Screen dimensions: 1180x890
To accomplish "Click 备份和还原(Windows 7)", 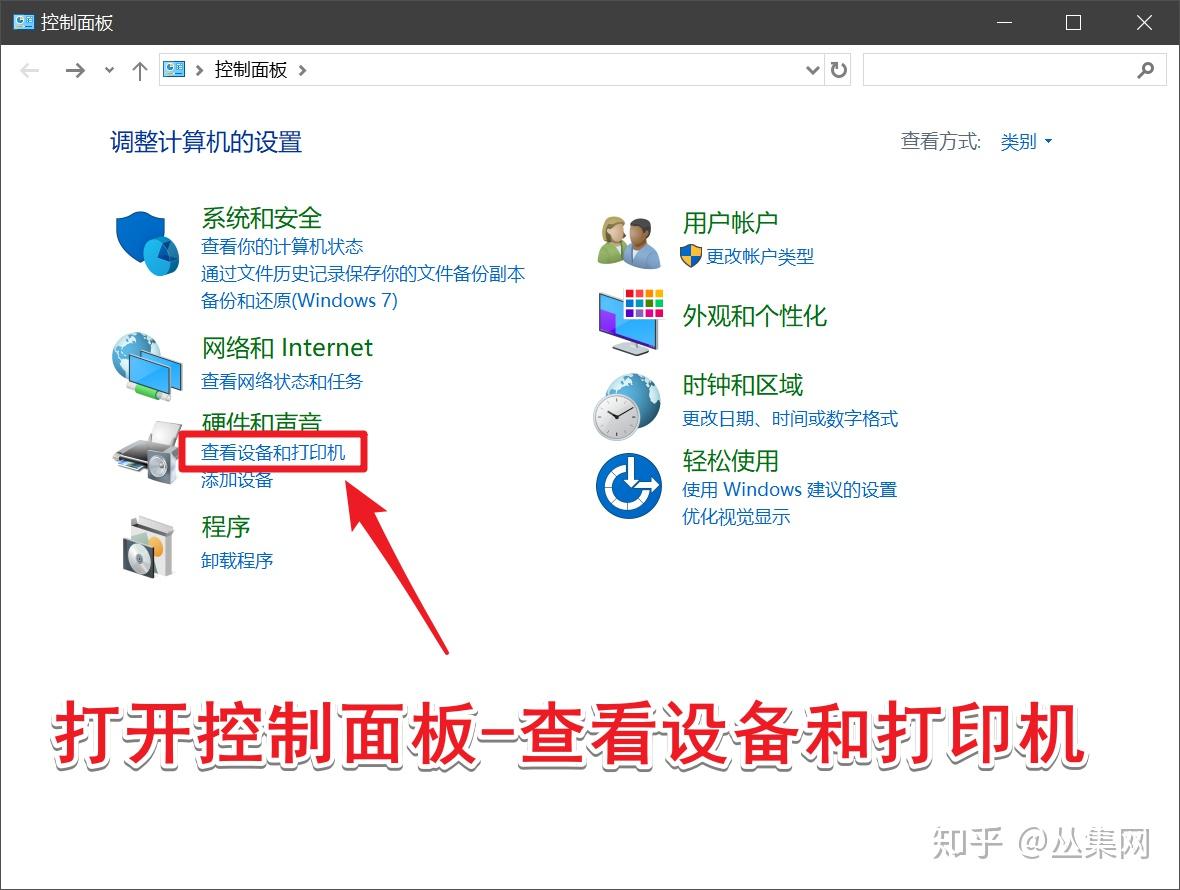I will point(300,300).
